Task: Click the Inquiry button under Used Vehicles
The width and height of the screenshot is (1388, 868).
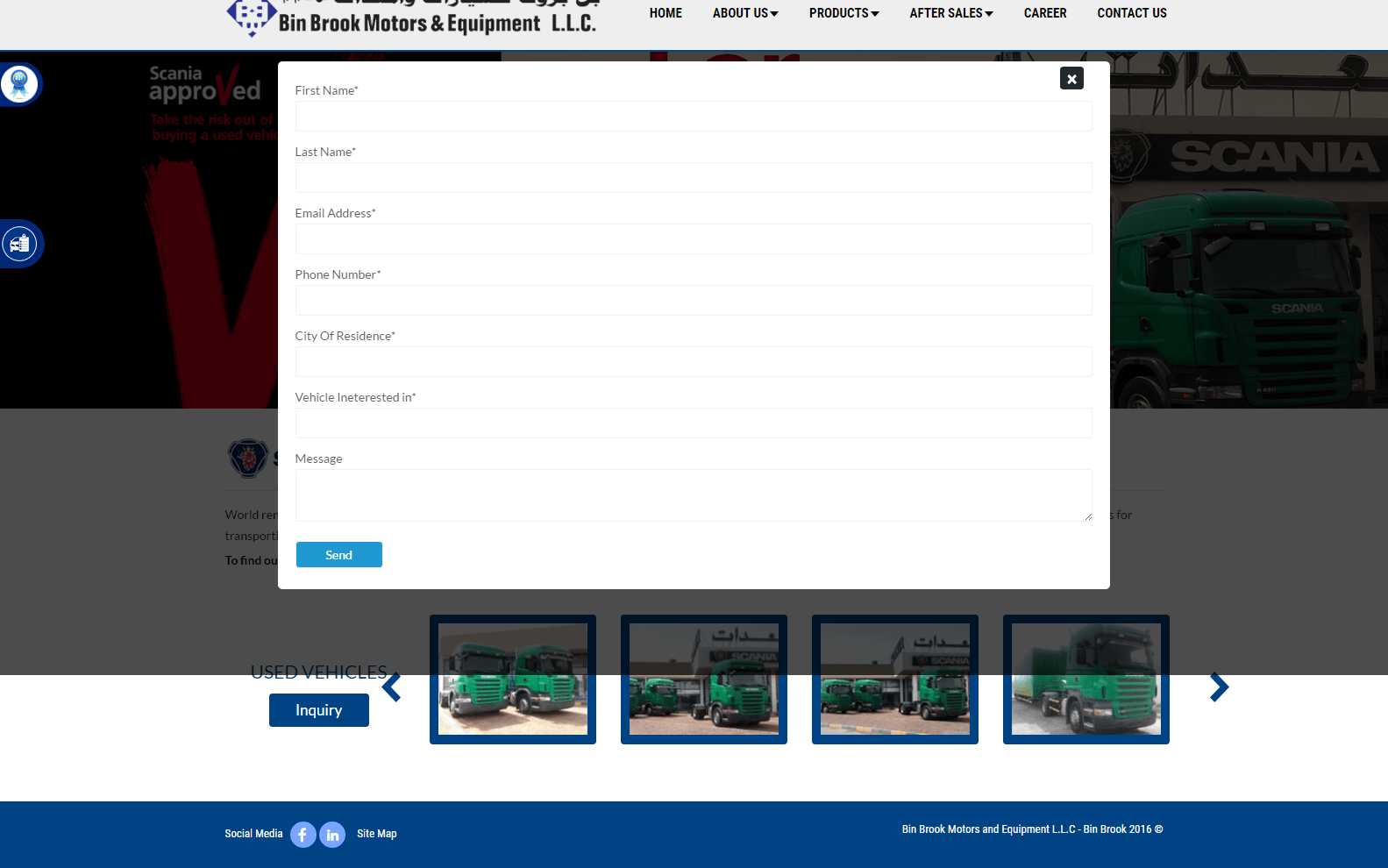Action: point(318,710)
